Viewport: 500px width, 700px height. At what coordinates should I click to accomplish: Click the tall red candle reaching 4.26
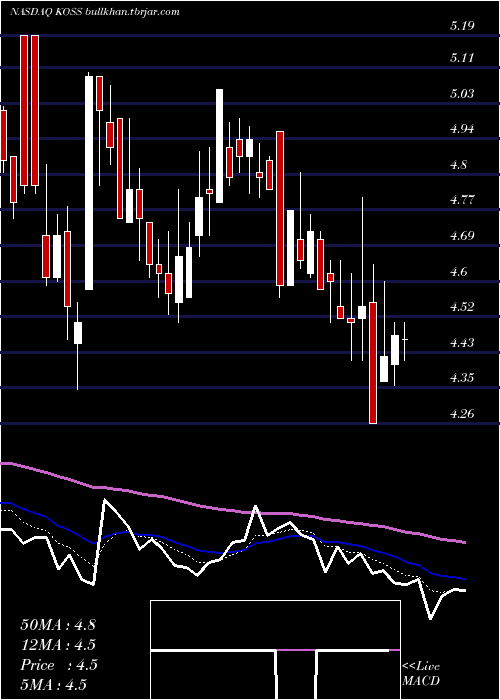(x=373, y=363)
